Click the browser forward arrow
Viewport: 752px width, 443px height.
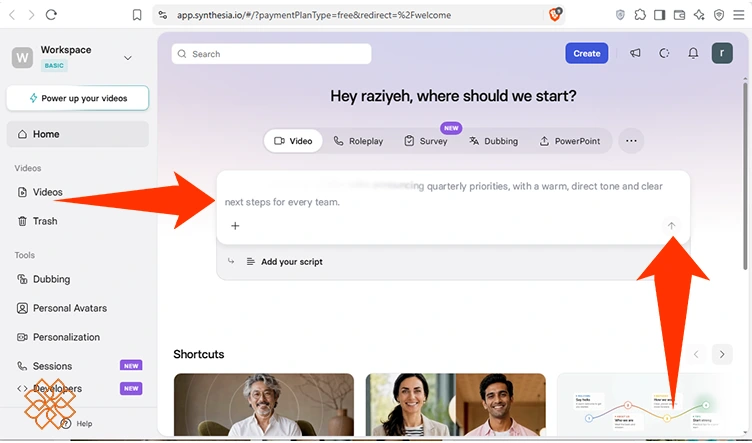32,15
